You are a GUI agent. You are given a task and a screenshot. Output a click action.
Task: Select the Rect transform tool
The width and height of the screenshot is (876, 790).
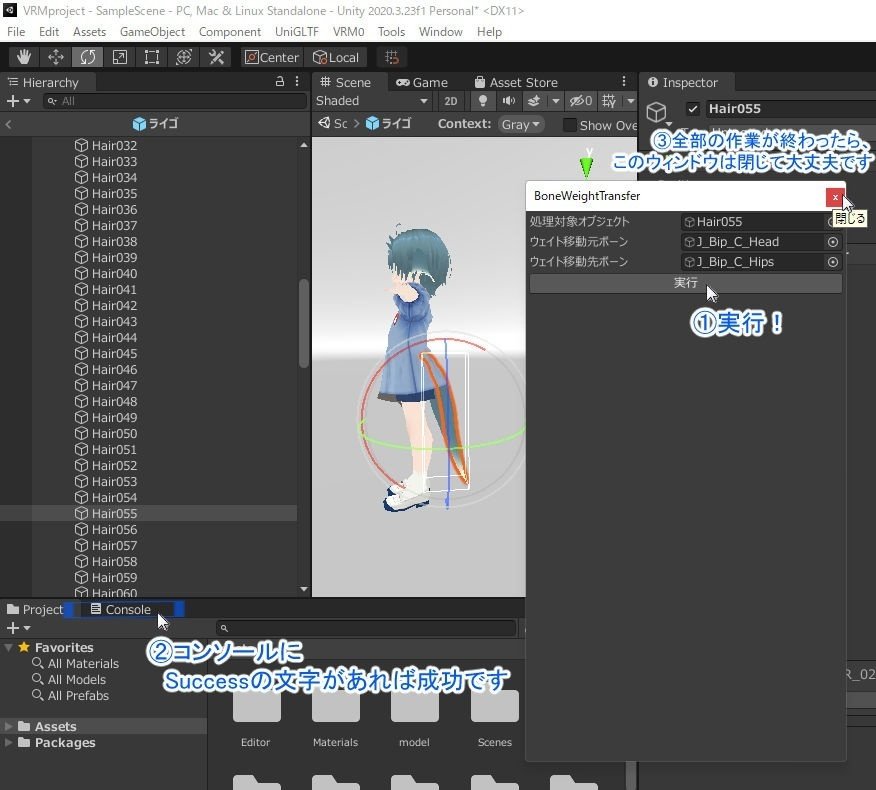click(x=151, y=57)
